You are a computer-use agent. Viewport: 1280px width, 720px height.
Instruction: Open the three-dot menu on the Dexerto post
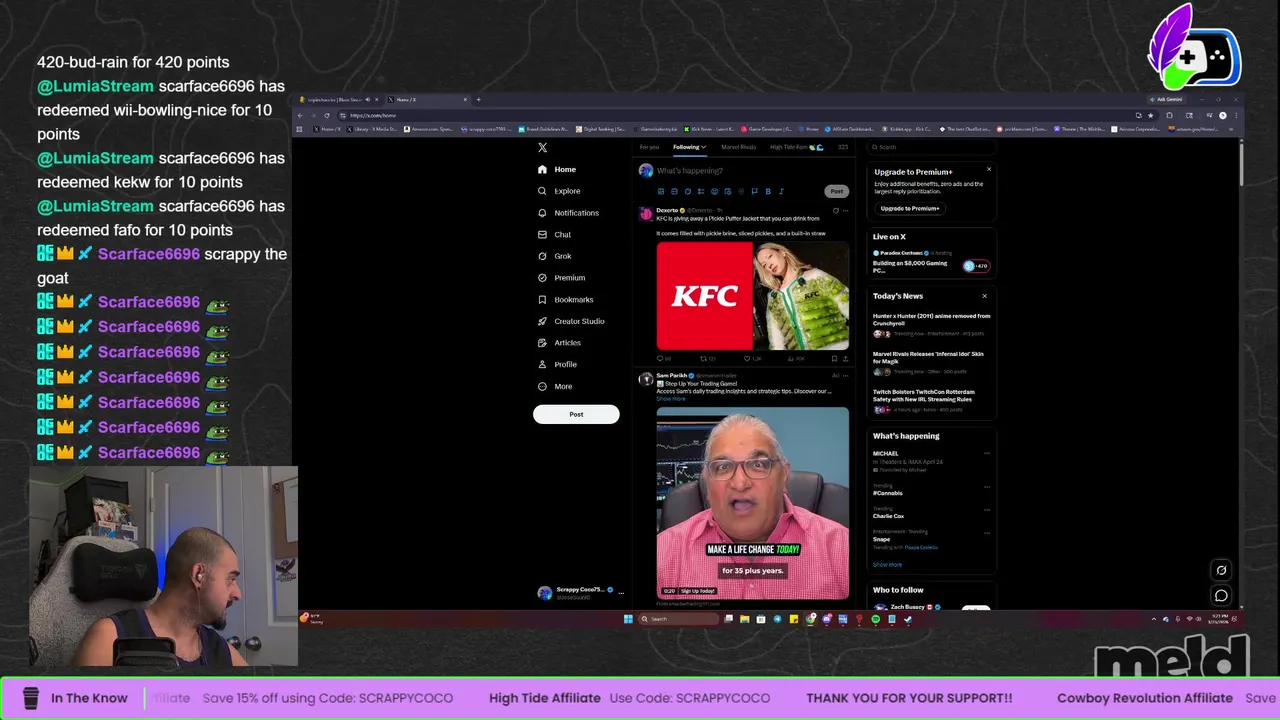coord(846,210)
